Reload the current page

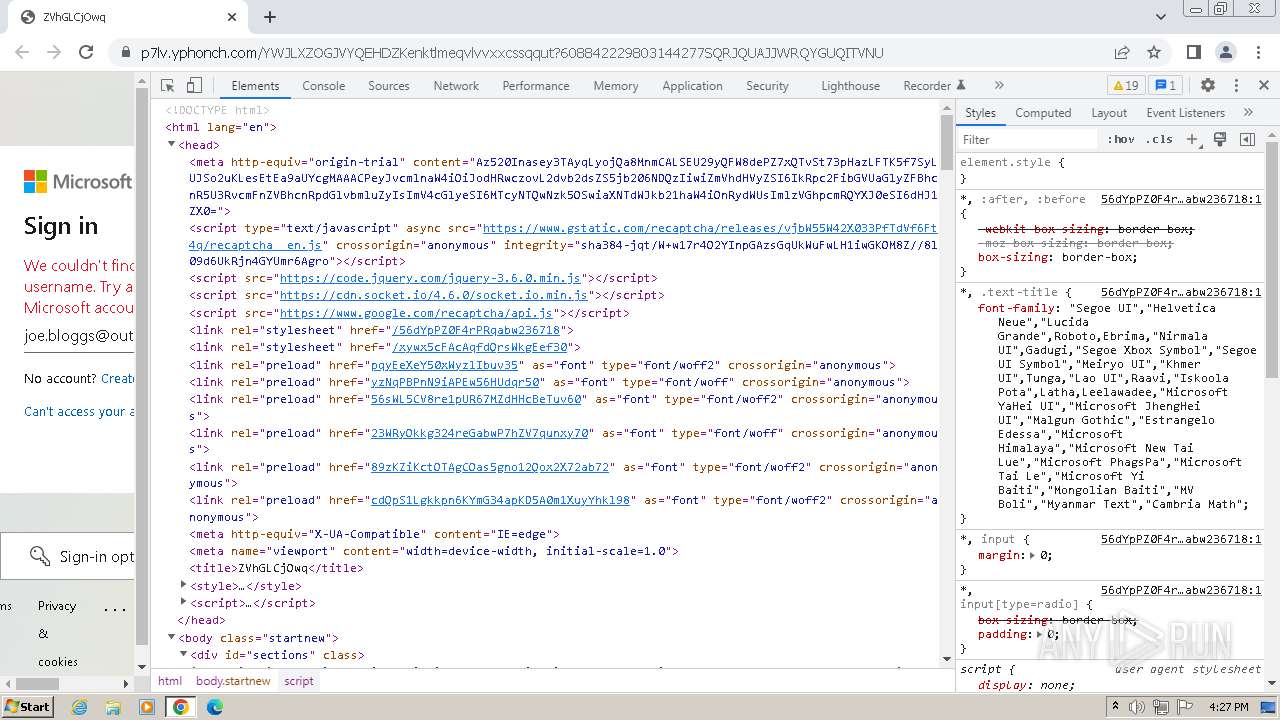coord(86,52)
